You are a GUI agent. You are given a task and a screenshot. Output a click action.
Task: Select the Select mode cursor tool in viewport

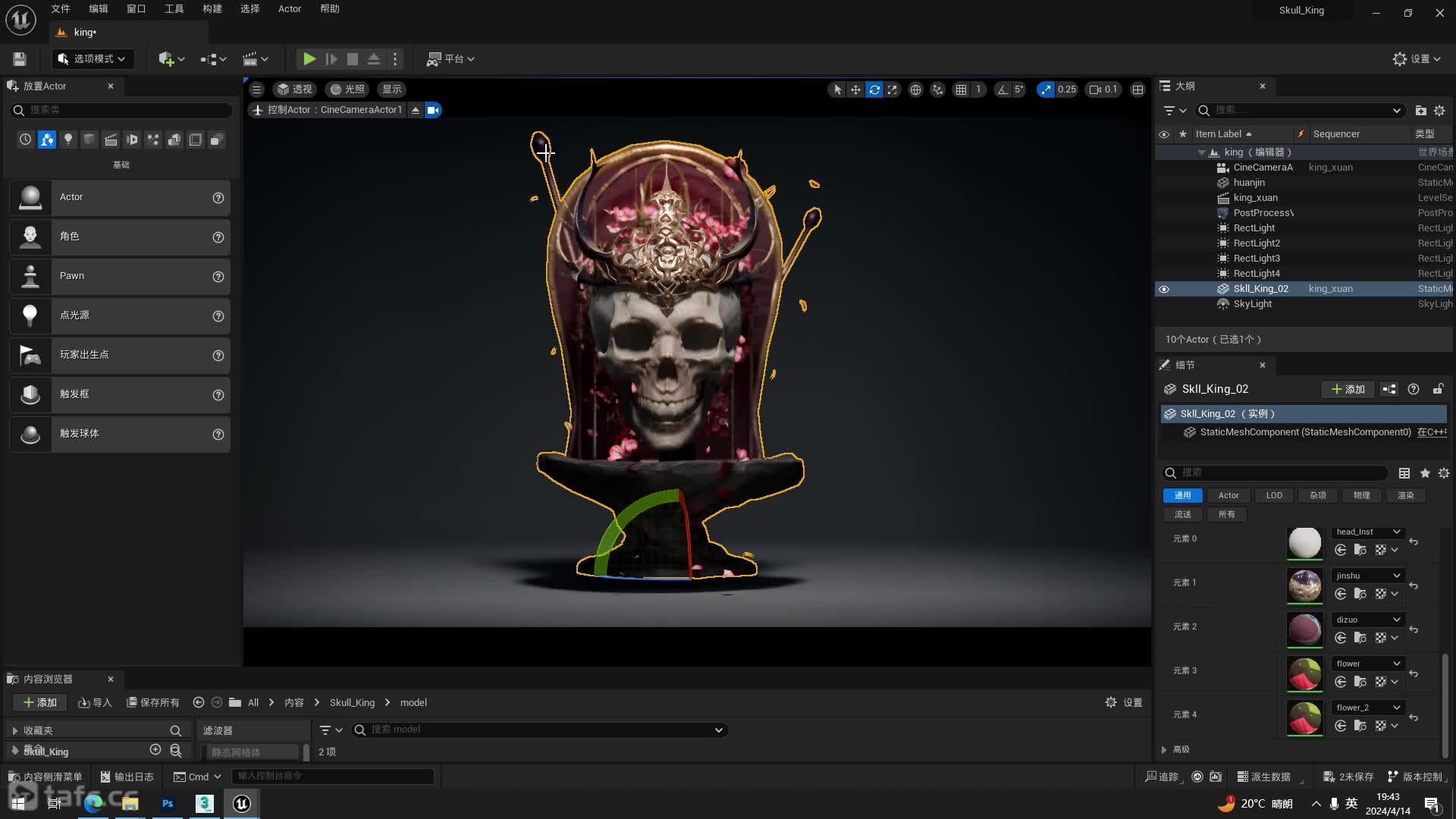tap(837, 89)
